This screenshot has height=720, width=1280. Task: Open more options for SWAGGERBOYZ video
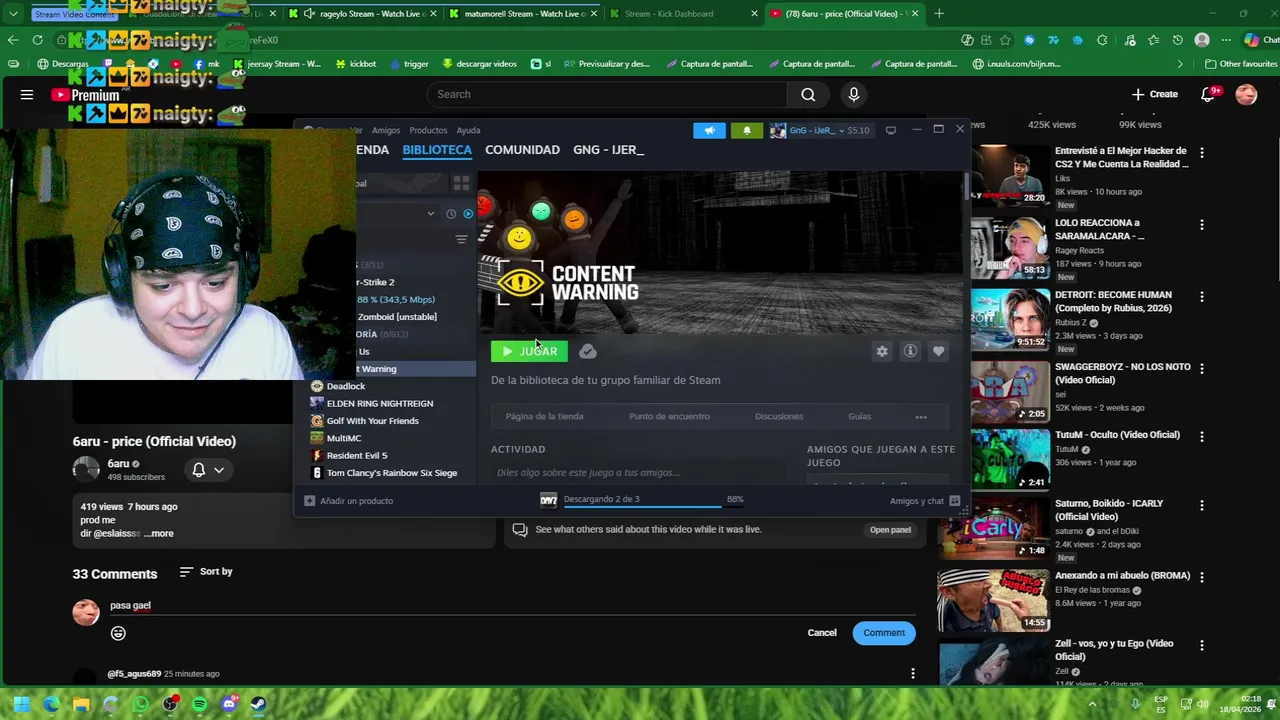(x=1202, y=369)
